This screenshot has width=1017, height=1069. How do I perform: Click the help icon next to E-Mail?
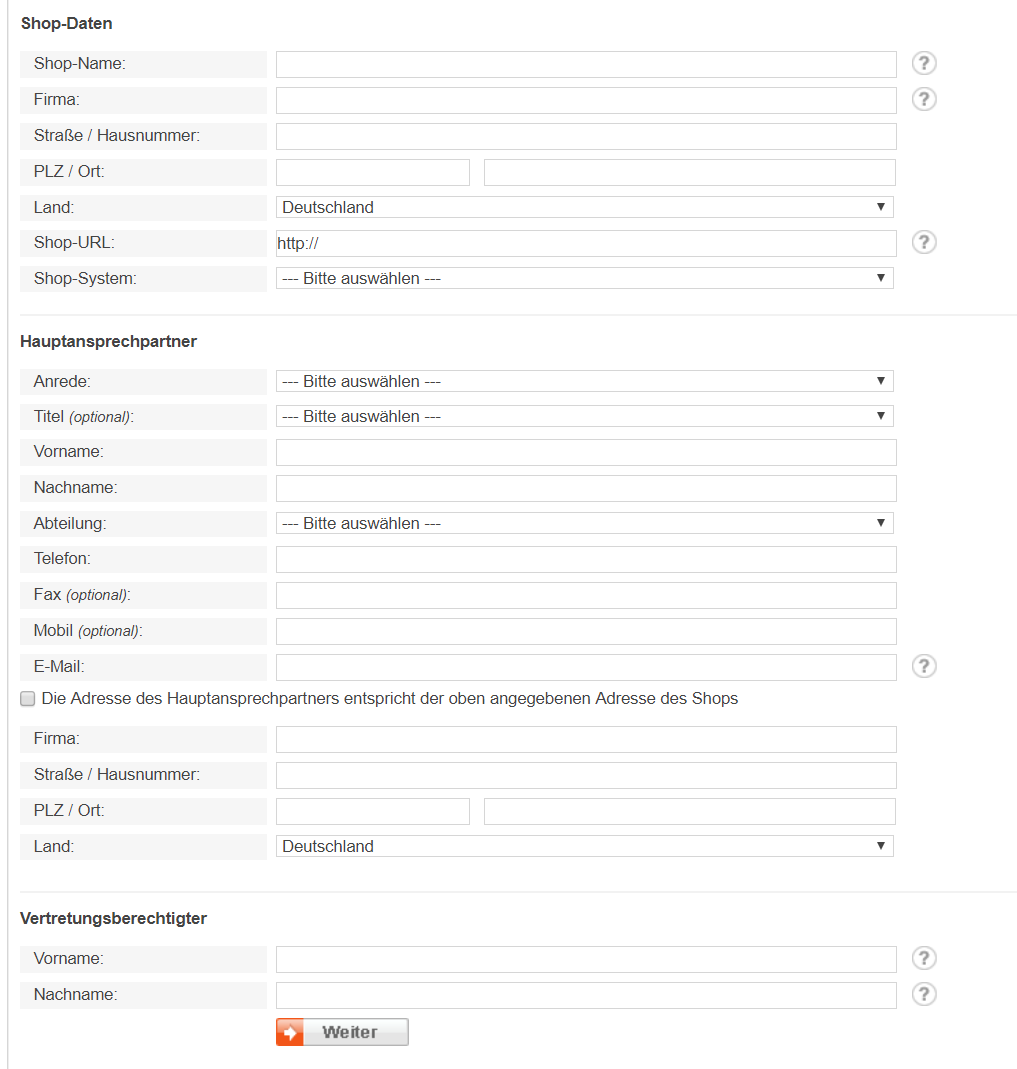coord(924,666)
